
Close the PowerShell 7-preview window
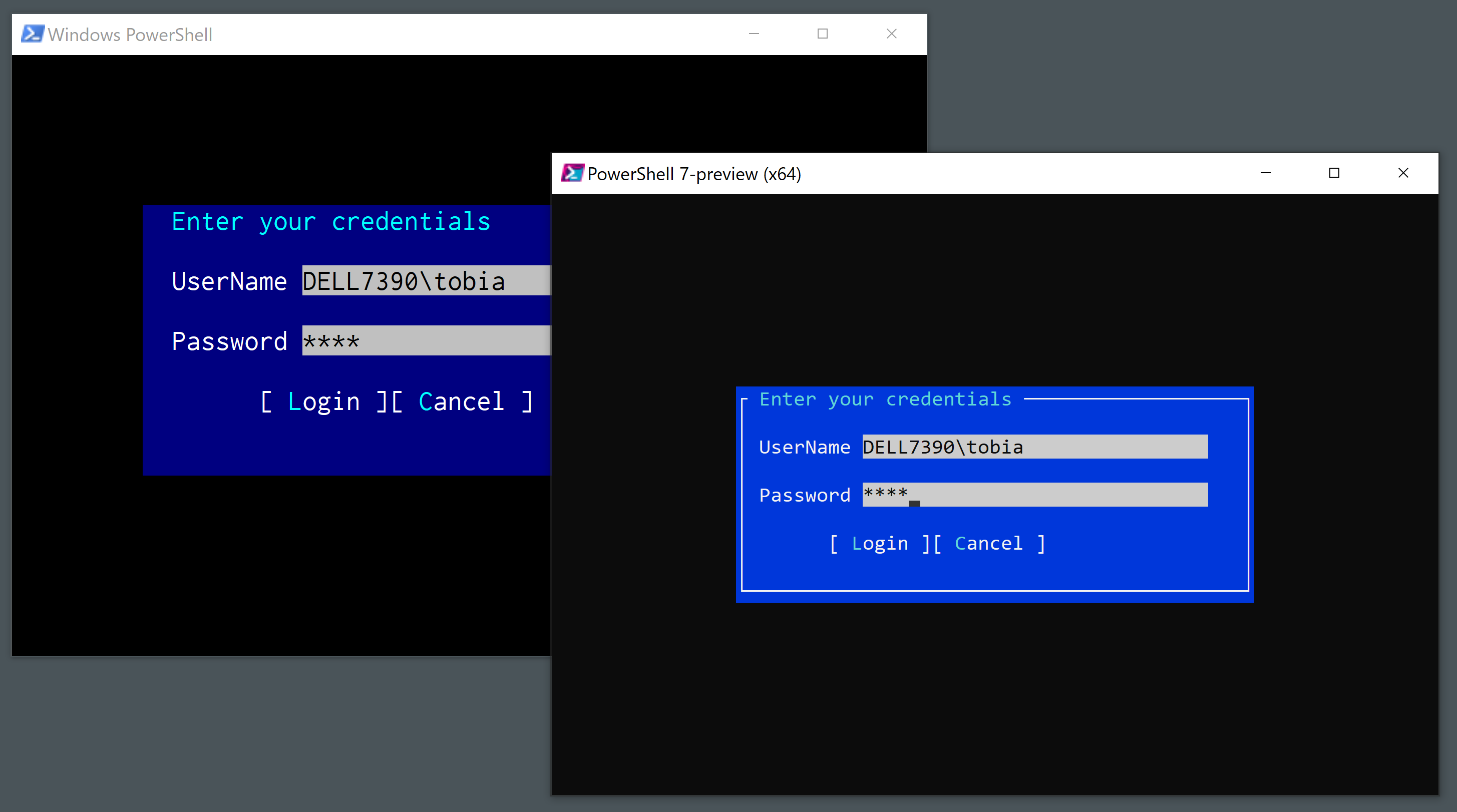click(x=1404, y=173)
